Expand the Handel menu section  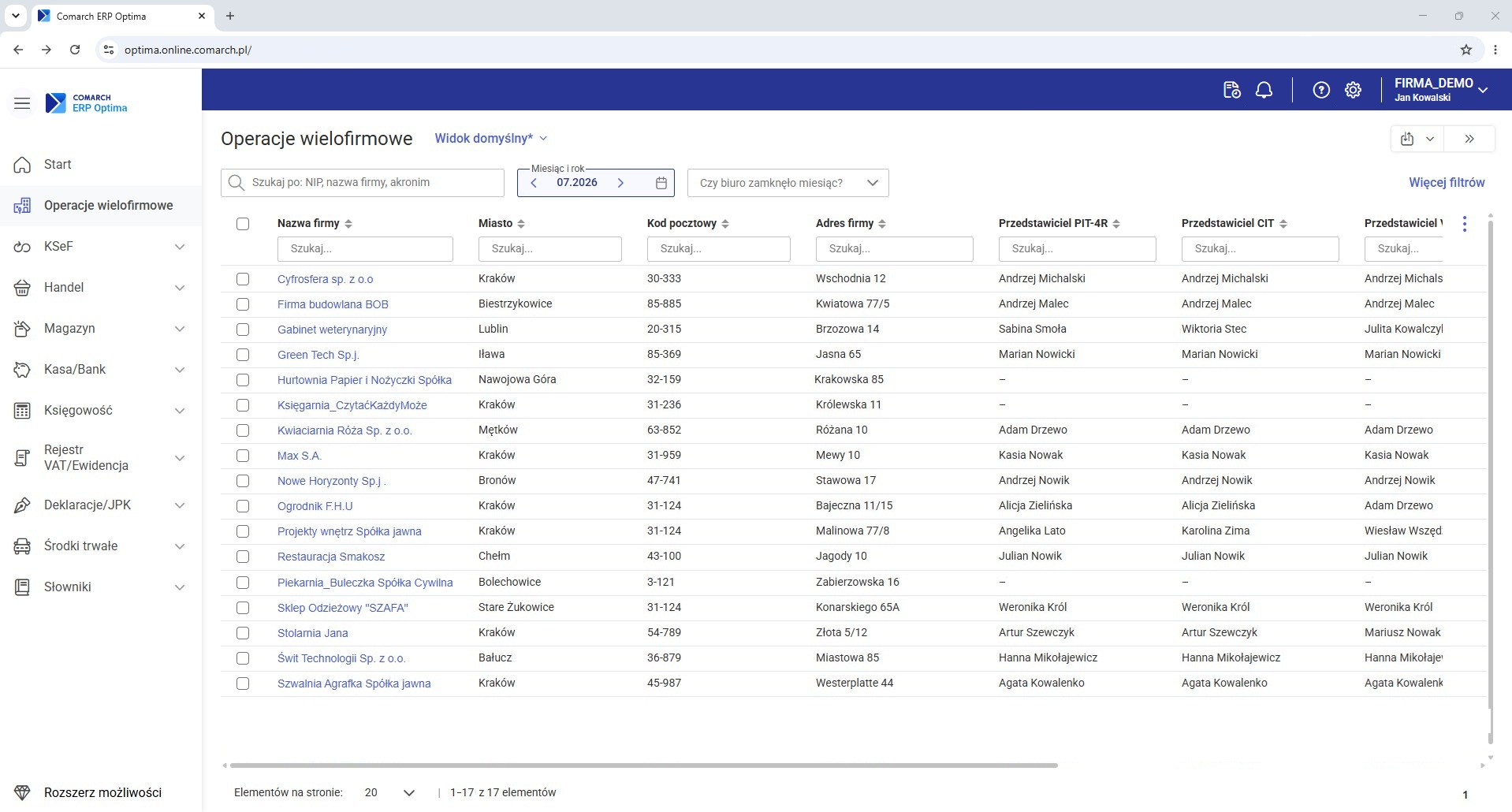click(180, 288)
